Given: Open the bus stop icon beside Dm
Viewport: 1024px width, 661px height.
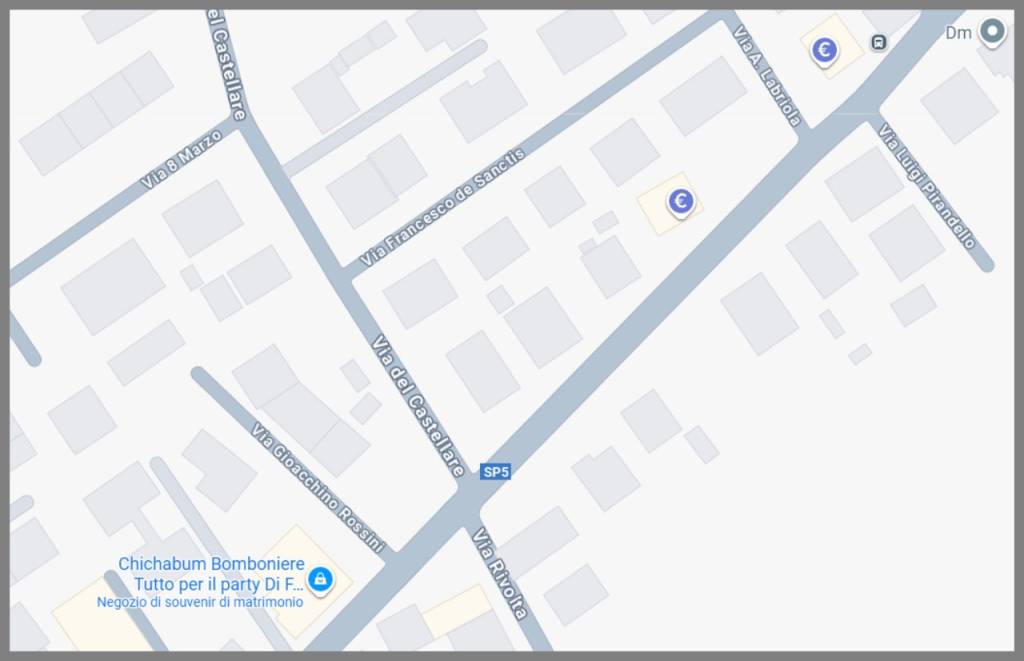Looking at the screenshot, I should (x=879, y=42).
